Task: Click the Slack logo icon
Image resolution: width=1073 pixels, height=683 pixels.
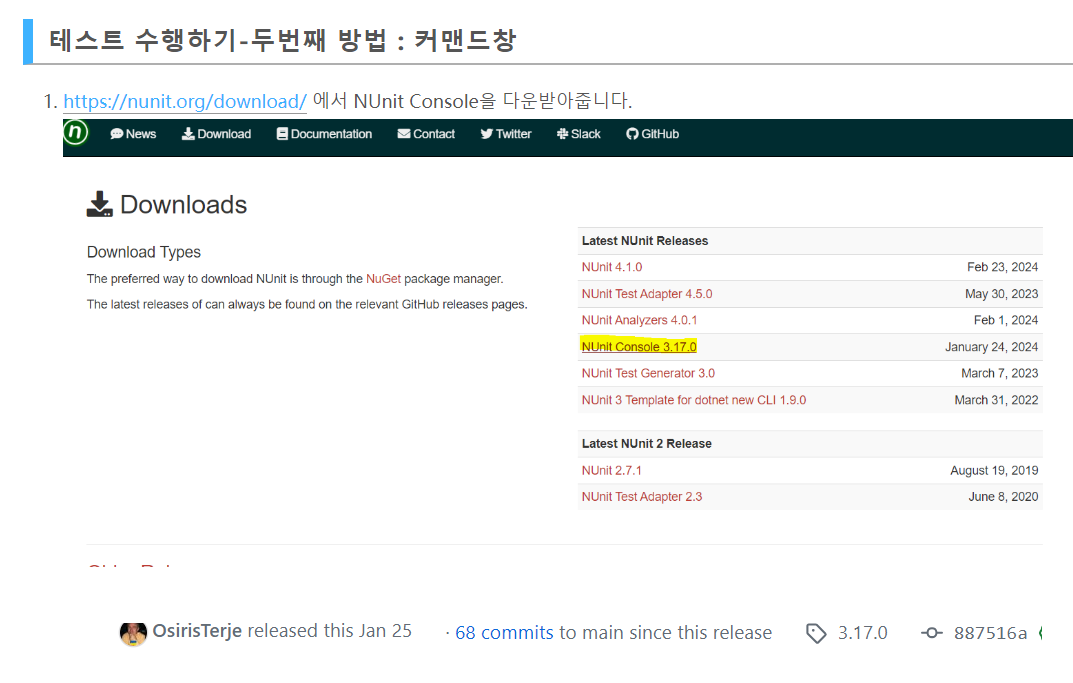Action: click(563, 134)
